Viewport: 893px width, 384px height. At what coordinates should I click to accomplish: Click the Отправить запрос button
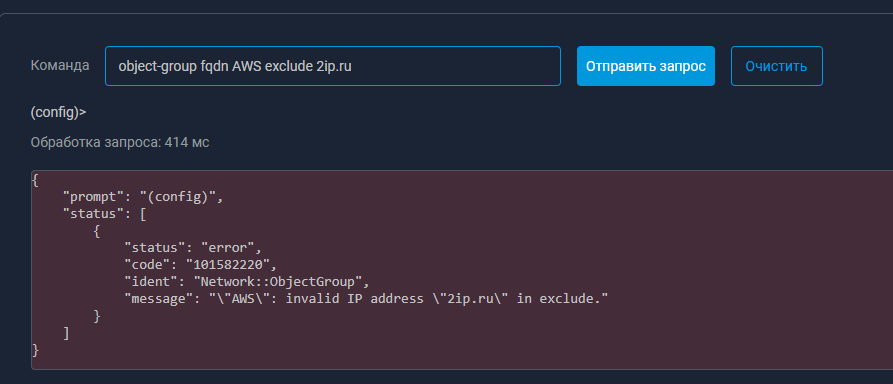pos(645,66)
